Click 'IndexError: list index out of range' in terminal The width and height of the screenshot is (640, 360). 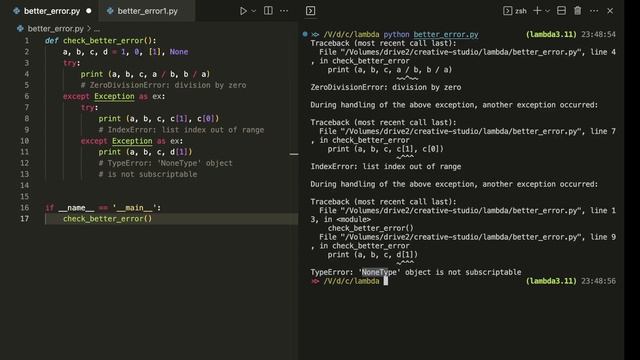(386, 167)
